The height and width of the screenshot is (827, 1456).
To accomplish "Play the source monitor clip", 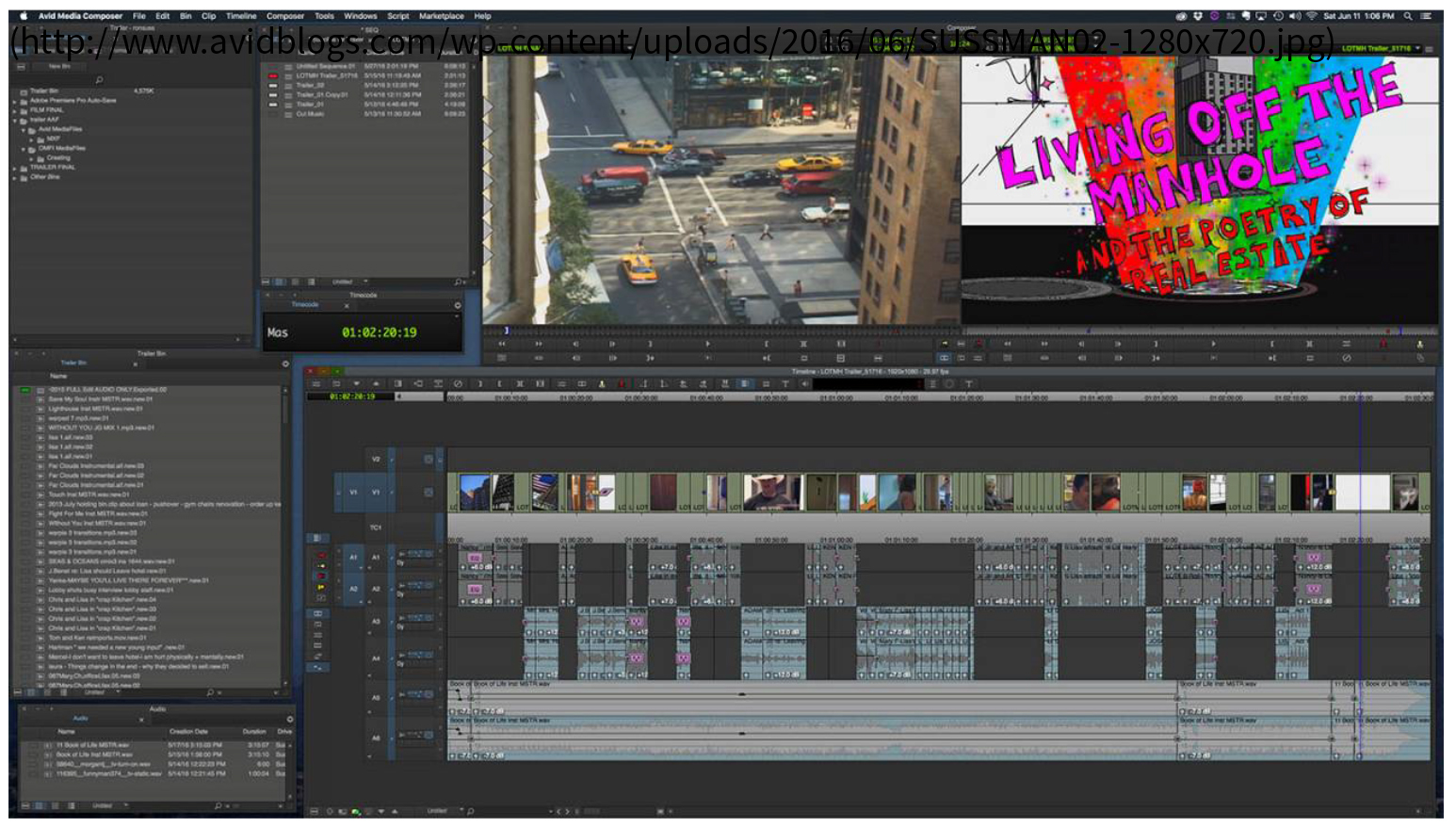I will (x=707, y=345).
